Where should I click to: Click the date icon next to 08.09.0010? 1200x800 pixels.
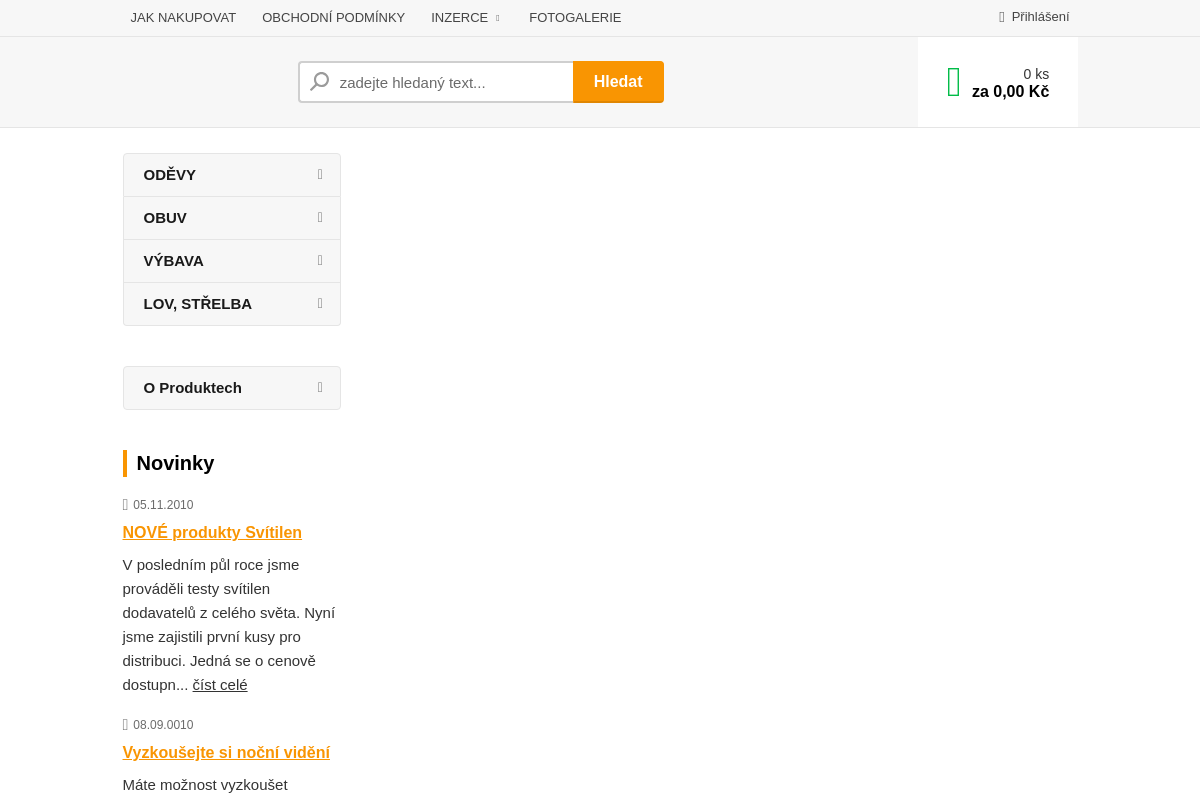(126, 725)
